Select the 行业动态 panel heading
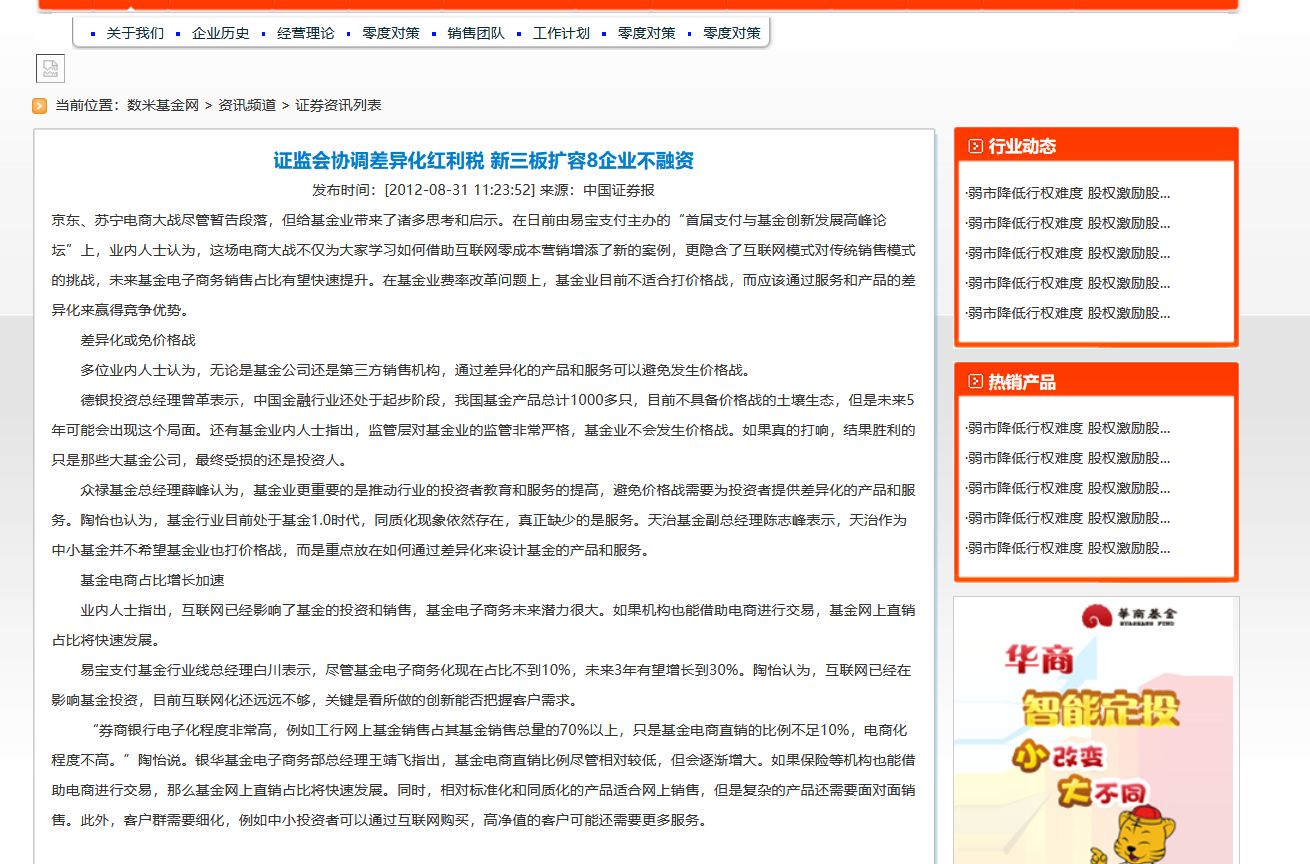 click(1022, 146)
